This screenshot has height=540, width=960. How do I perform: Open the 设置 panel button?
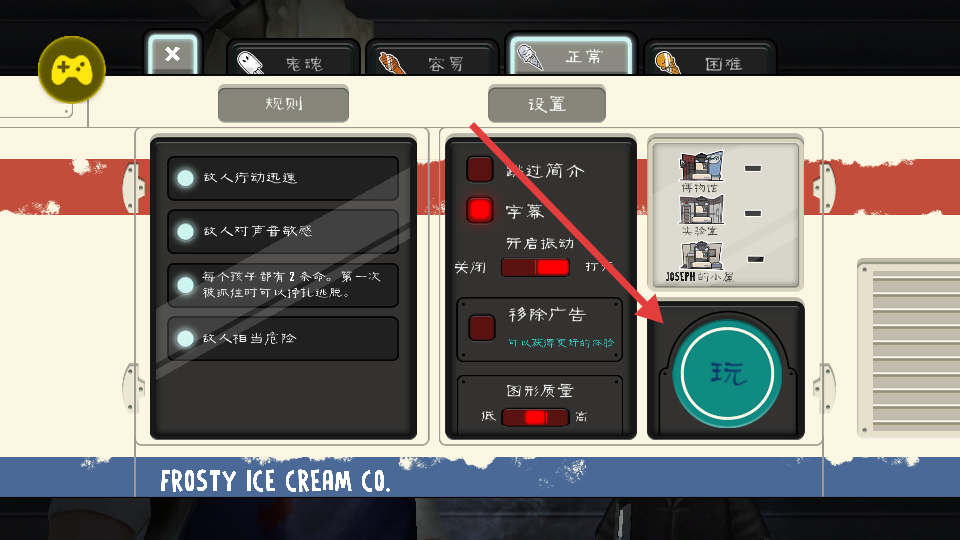(x=547, y=104)
